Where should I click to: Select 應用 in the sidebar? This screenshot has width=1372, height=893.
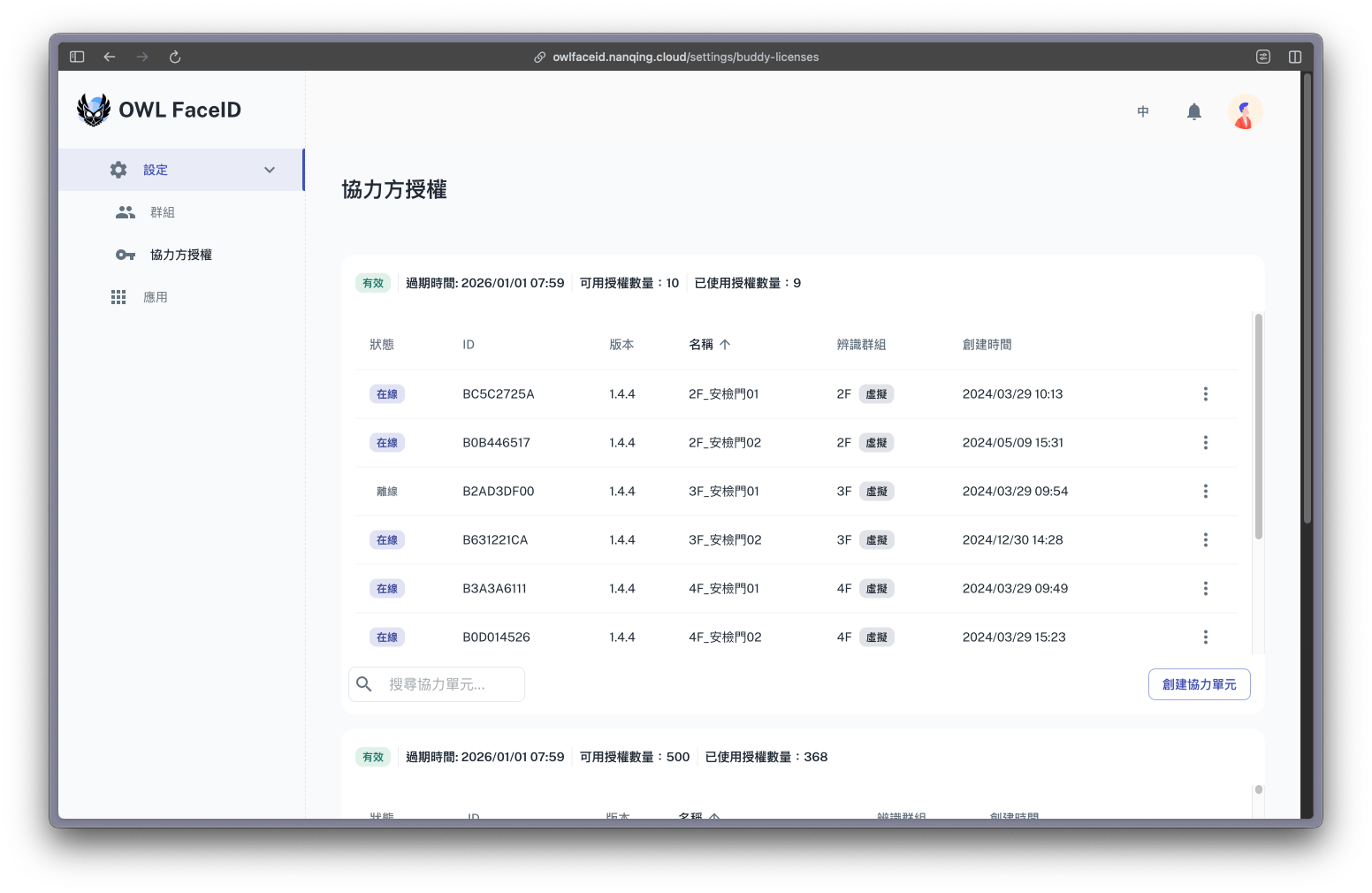tap(156, 297)
